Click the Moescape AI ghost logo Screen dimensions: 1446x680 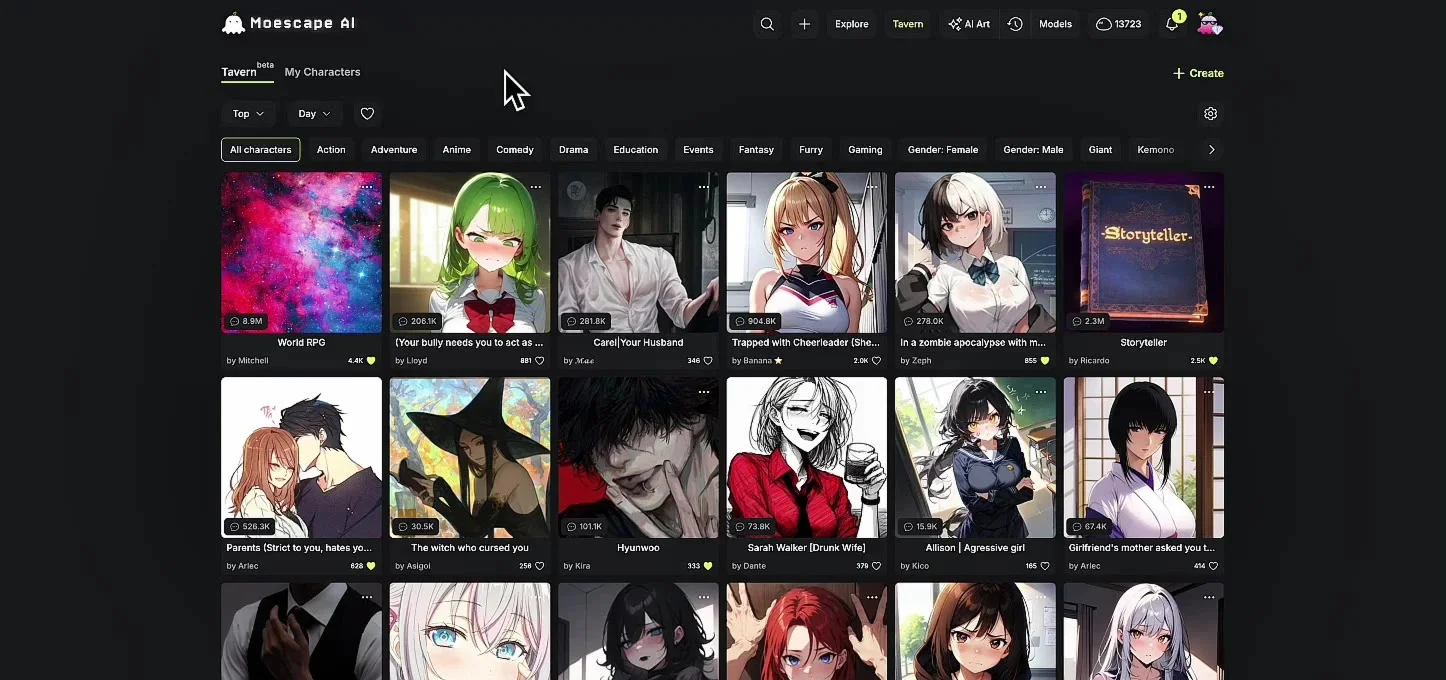click(233, 23)
